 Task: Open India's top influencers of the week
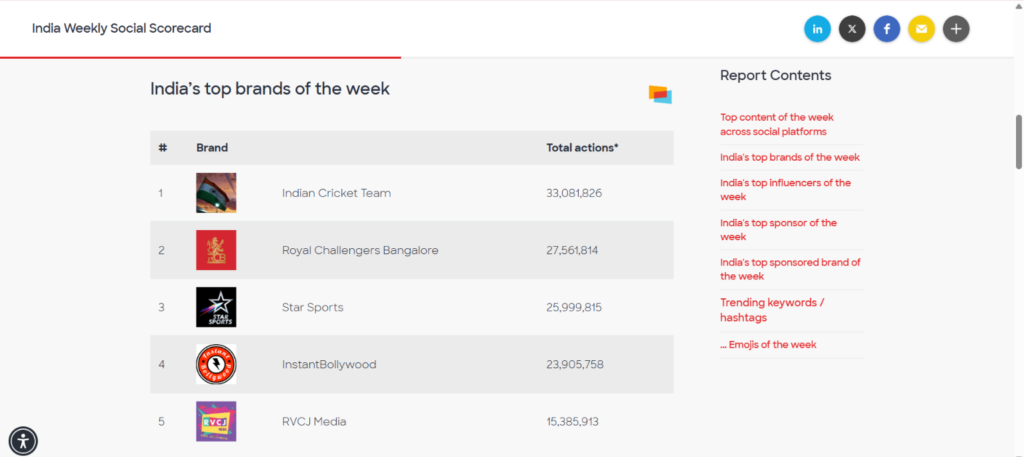[786, 189]
